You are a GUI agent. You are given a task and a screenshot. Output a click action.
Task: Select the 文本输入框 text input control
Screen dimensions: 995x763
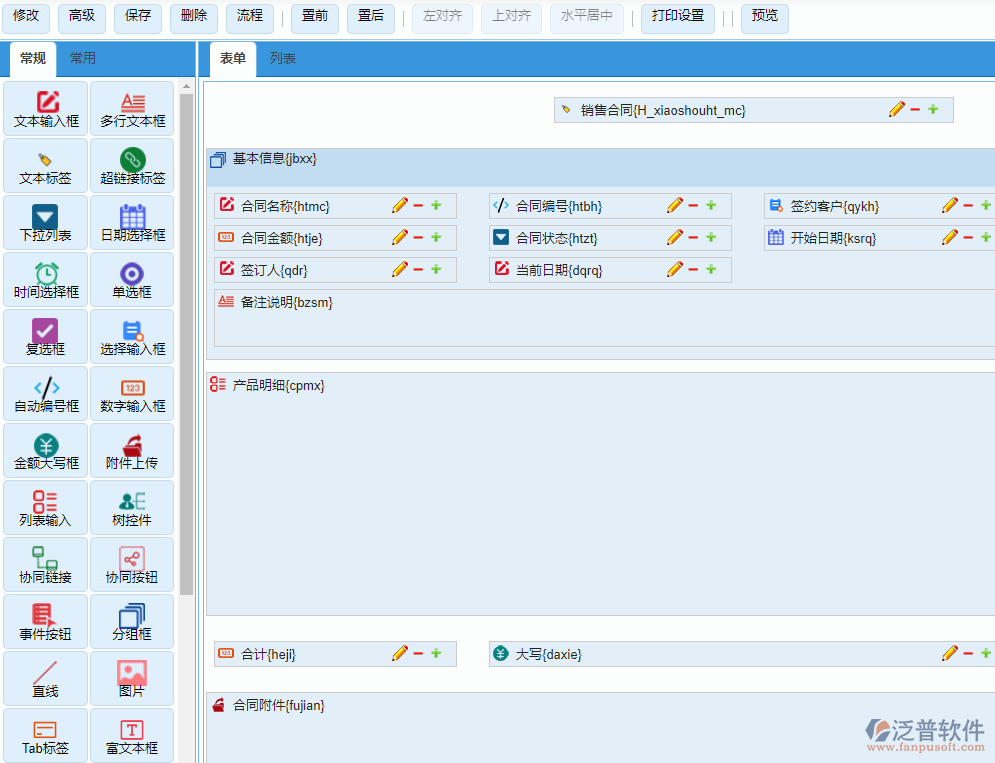coord(47,109)
